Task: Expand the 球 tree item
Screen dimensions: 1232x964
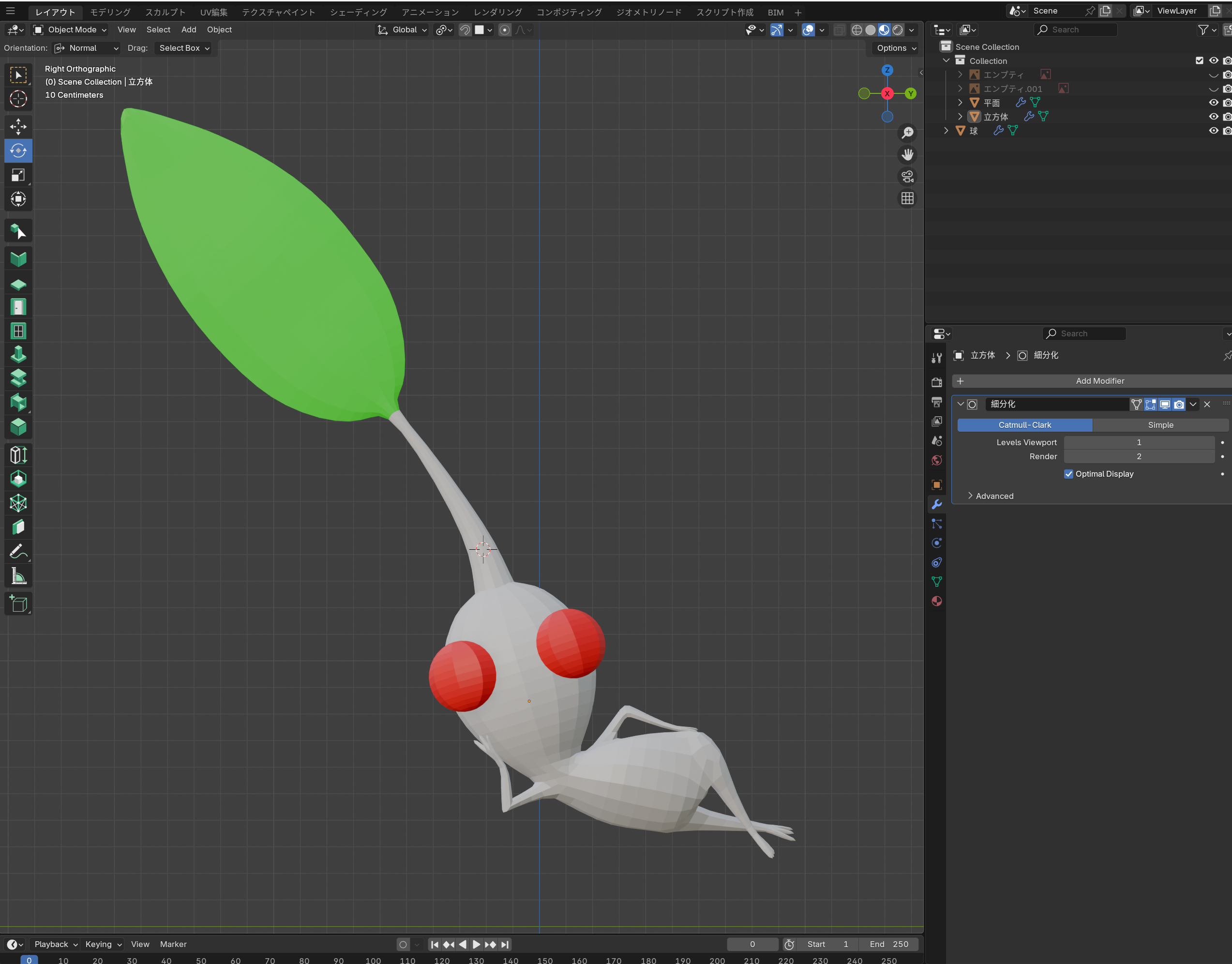Action: 946,131
